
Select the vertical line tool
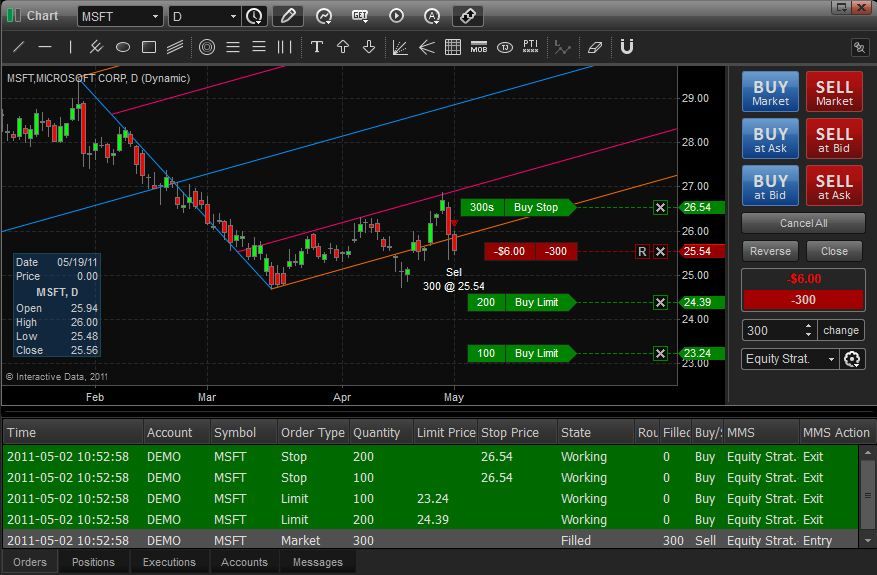point(70,48)
